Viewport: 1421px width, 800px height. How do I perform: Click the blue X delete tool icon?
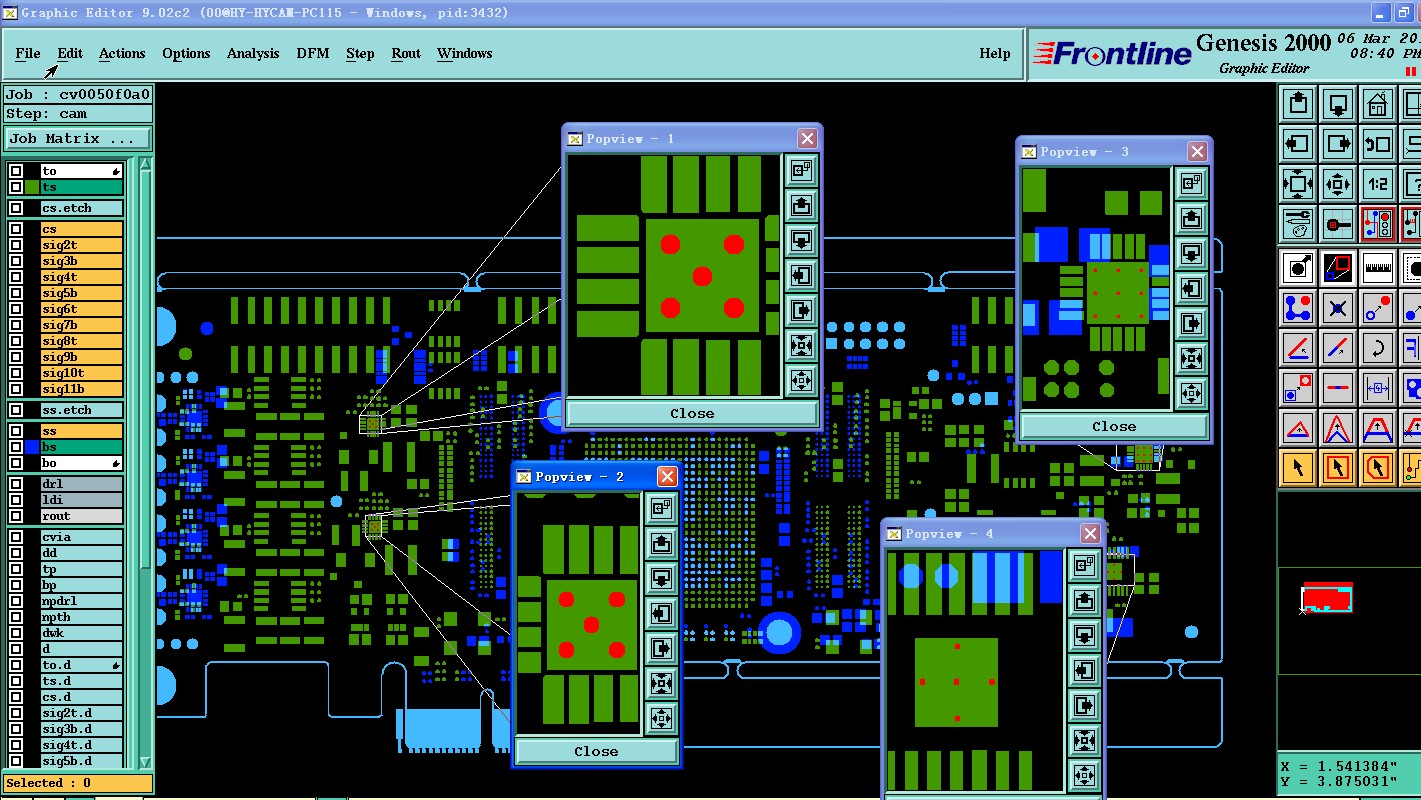pyautogui.click(x=1338, y=308)
